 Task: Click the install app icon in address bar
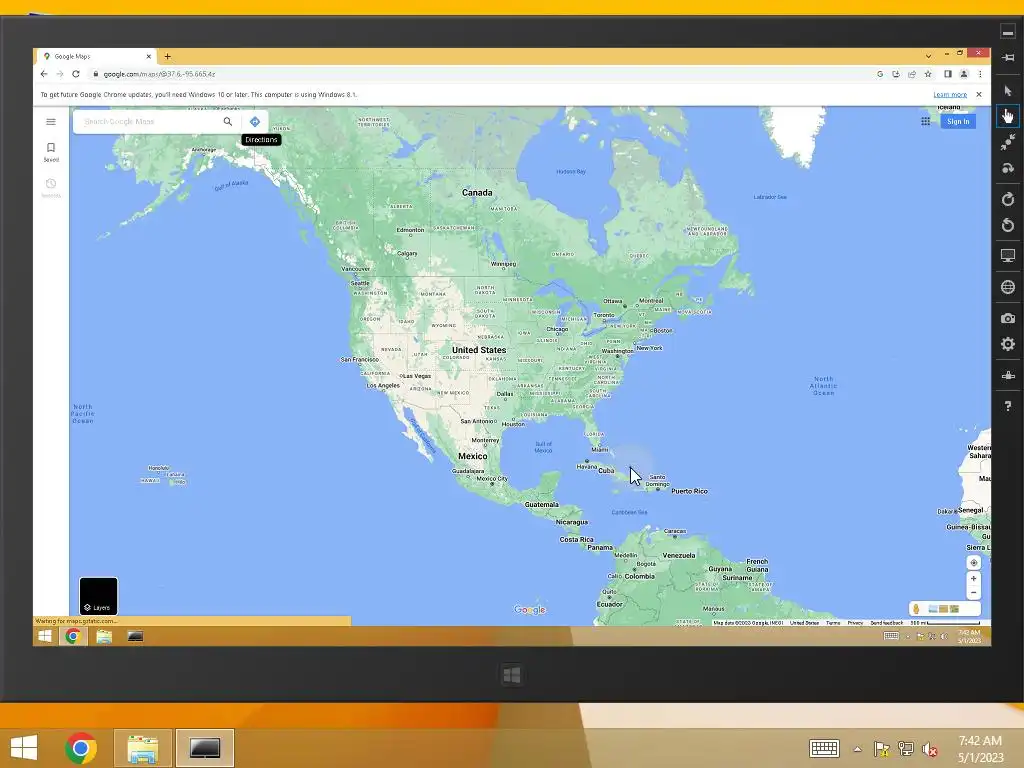[896, 74]
